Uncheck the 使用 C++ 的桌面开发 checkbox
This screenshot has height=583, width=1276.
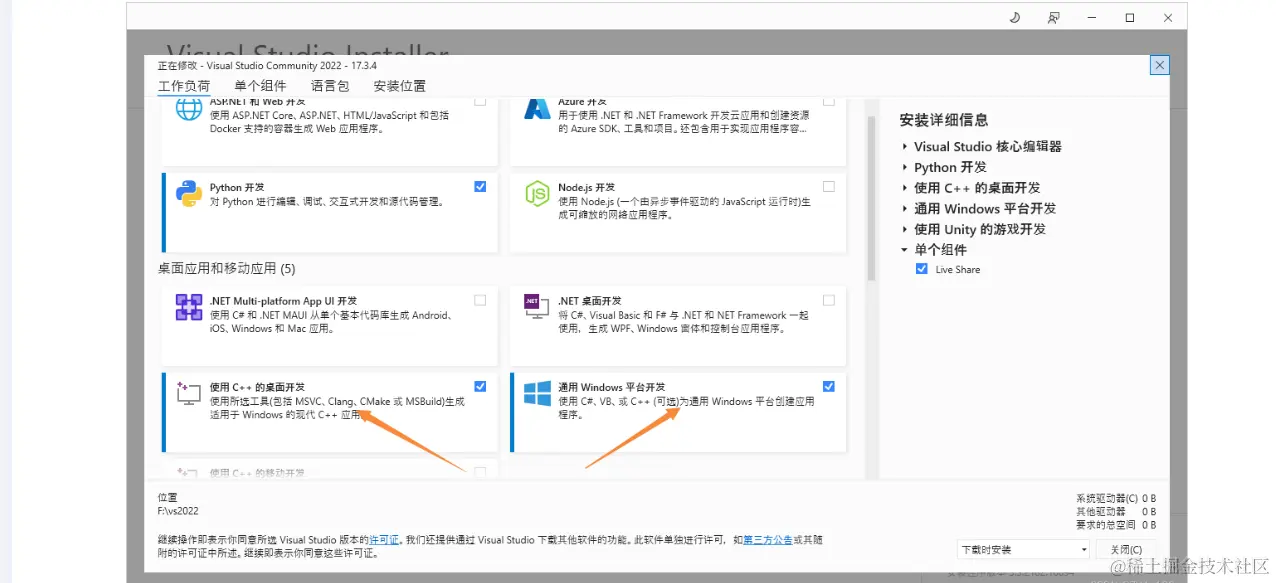coord(480,386)
